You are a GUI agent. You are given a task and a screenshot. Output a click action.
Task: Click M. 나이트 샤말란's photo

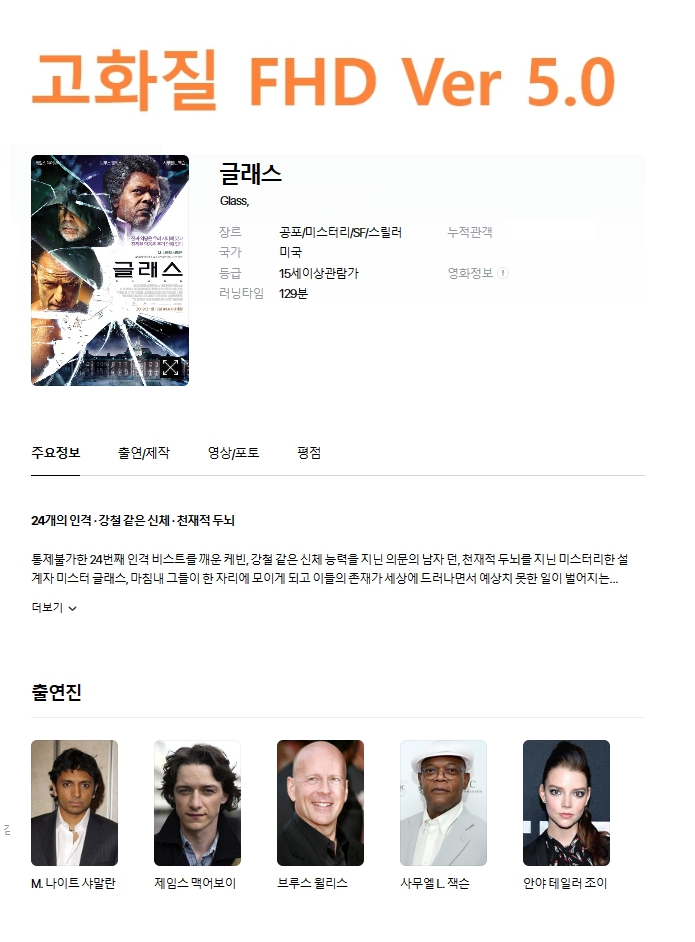74,803
